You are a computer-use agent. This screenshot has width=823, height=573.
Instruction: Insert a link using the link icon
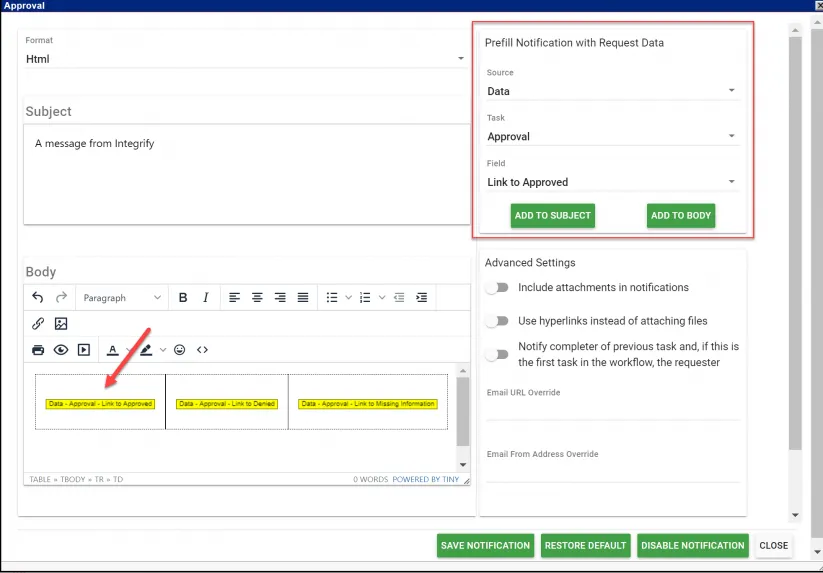pos(38,324)
